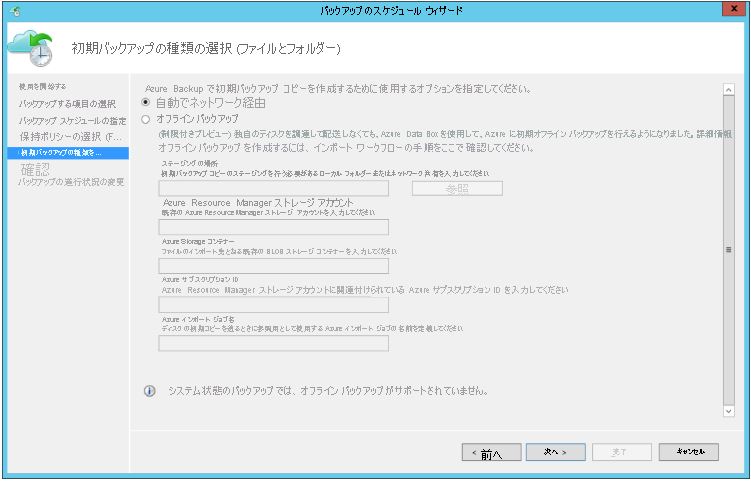Click the Azure インポート ジョブ名 input field
Screen dimensions: 751x482
click(x=273, y=344)
